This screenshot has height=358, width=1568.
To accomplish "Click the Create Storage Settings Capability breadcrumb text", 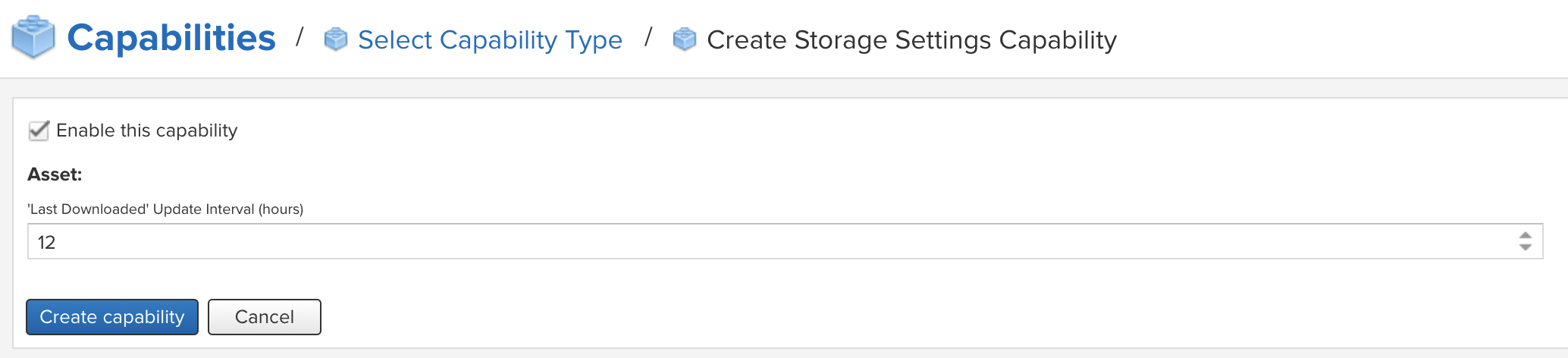I will [911, 39].
